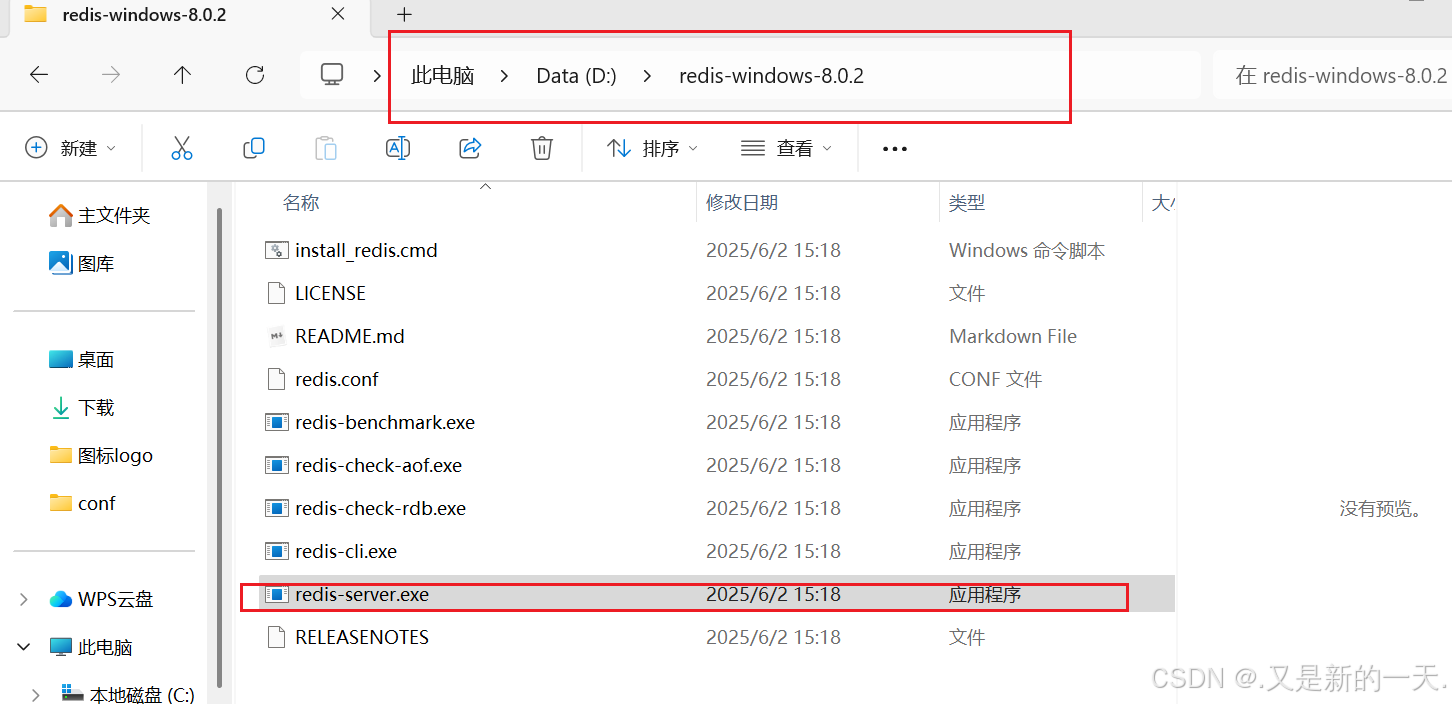Click the redis-cli.exe application icon

[276, 551]
